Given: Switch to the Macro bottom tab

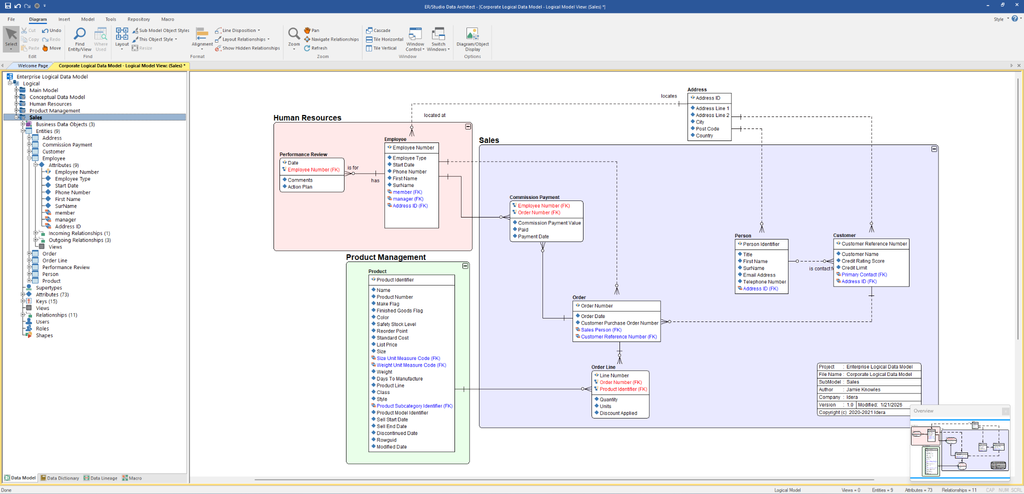Looking at the screenshot, I should (131, 478).
